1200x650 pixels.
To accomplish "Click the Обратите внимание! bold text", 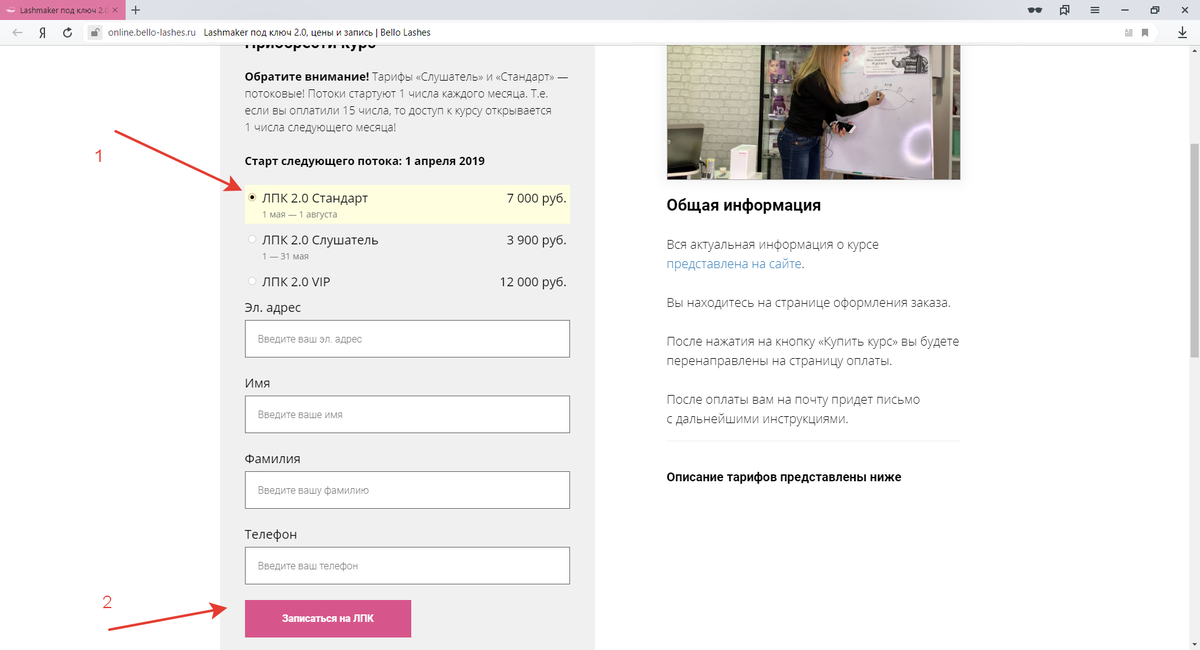I will (306, 76).
